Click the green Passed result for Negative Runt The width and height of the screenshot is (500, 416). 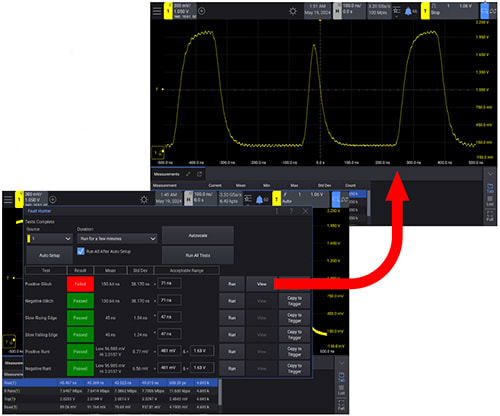[x=80, y=369]
